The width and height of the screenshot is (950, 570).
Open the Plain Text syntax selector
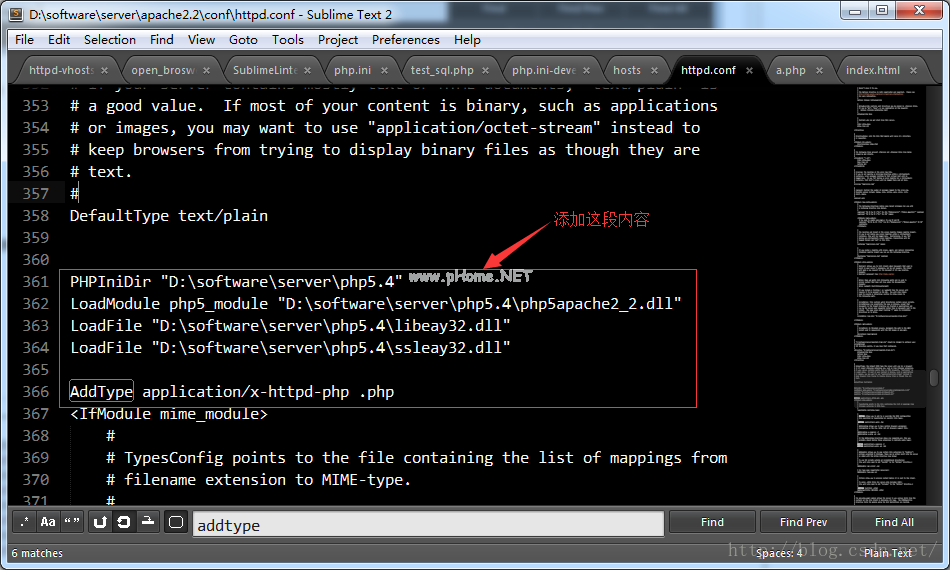(888, 553)
